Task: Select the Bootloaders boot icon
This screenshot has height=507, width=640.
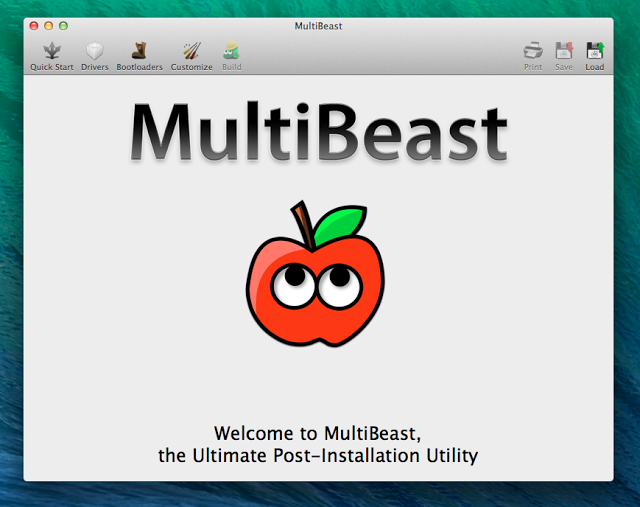Action: point(139,51)
